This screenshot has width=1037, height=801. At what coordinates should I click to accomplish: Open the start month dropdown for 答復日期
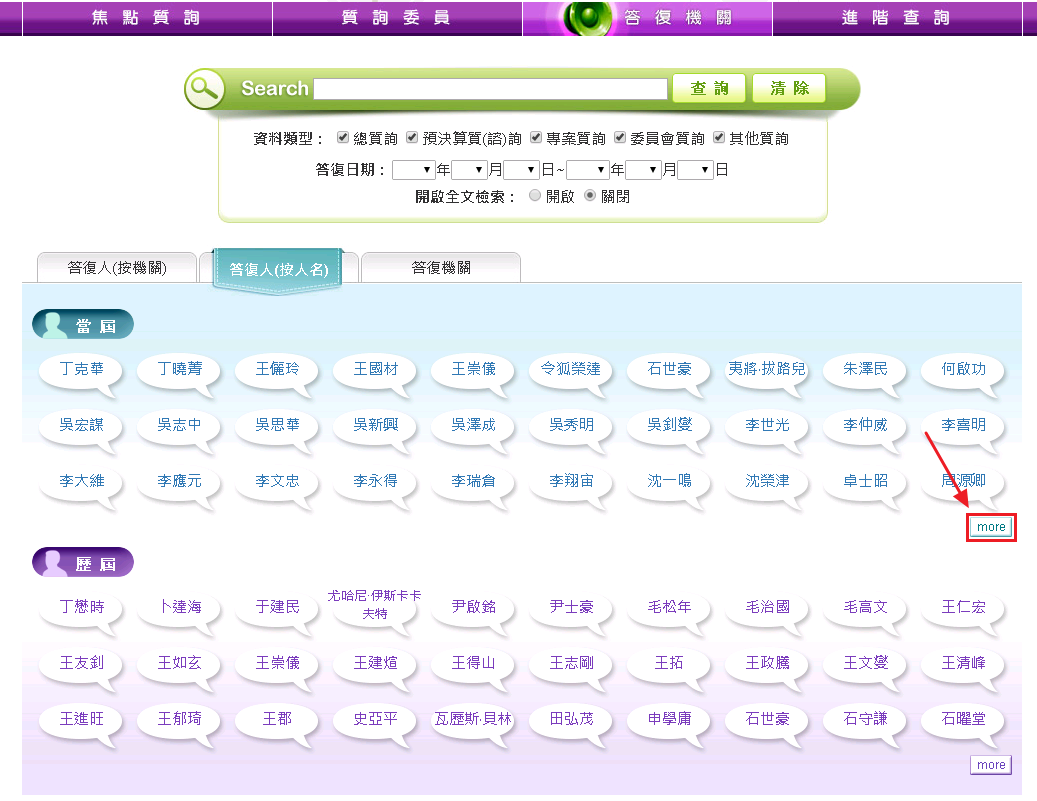pos(468,170)
